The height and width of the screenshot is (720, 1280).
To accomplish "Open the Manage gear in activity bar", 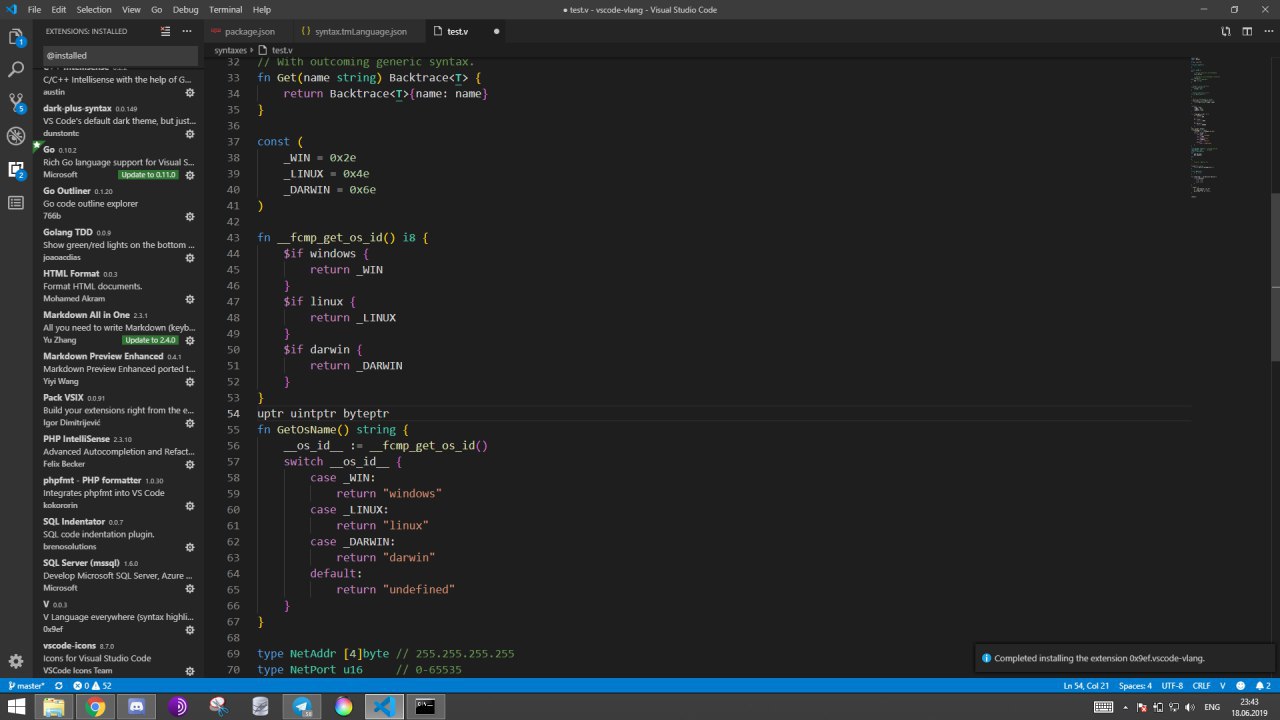I will coord(16,661).
